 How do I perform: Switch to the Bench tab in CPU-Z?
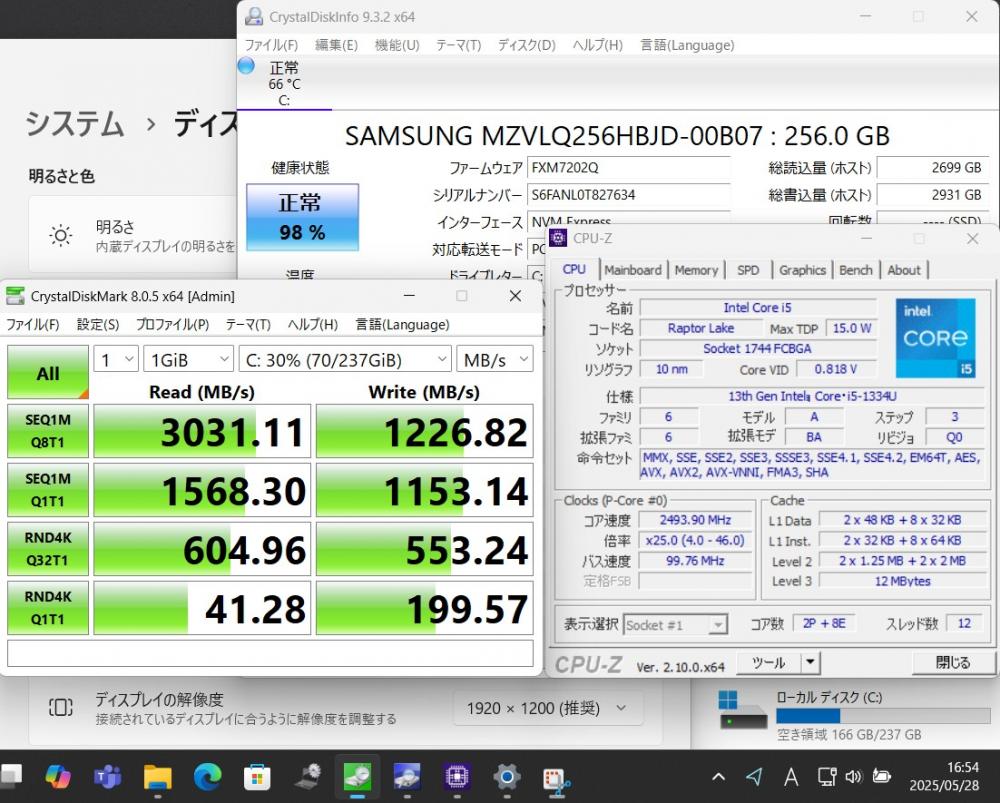(x=856, y=270)
